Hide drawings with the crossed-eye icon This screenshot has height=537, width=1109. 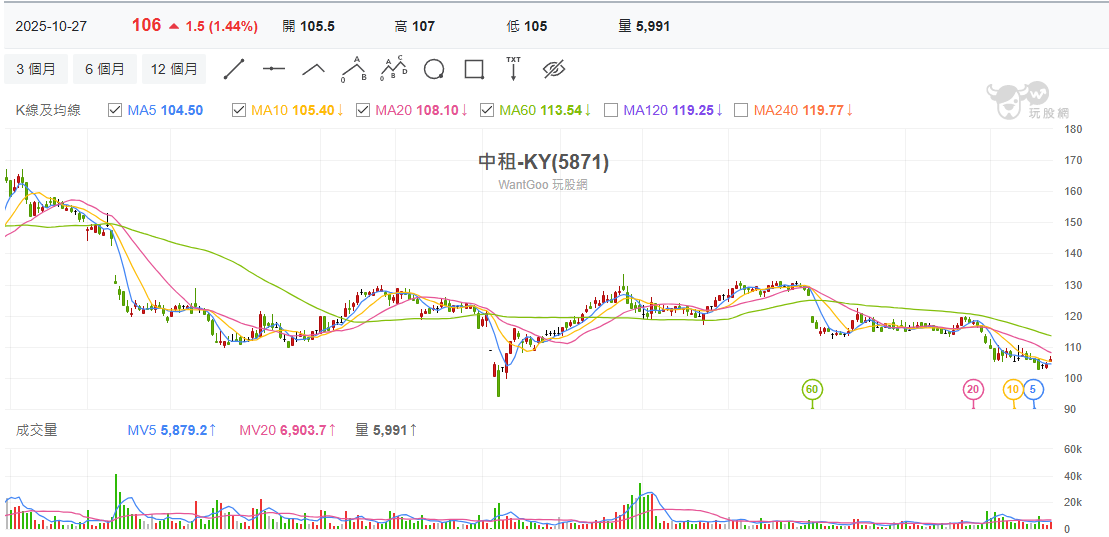coord(554,69)
